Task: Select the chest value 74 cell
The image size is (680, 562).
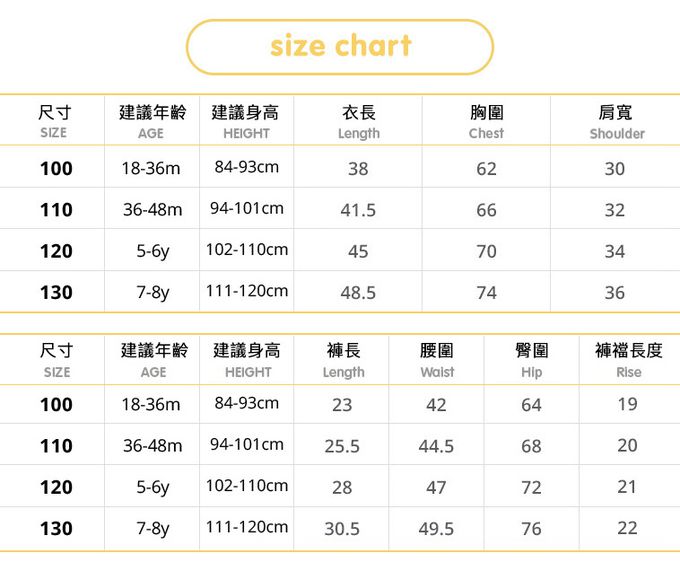Action: coord(486,293)
